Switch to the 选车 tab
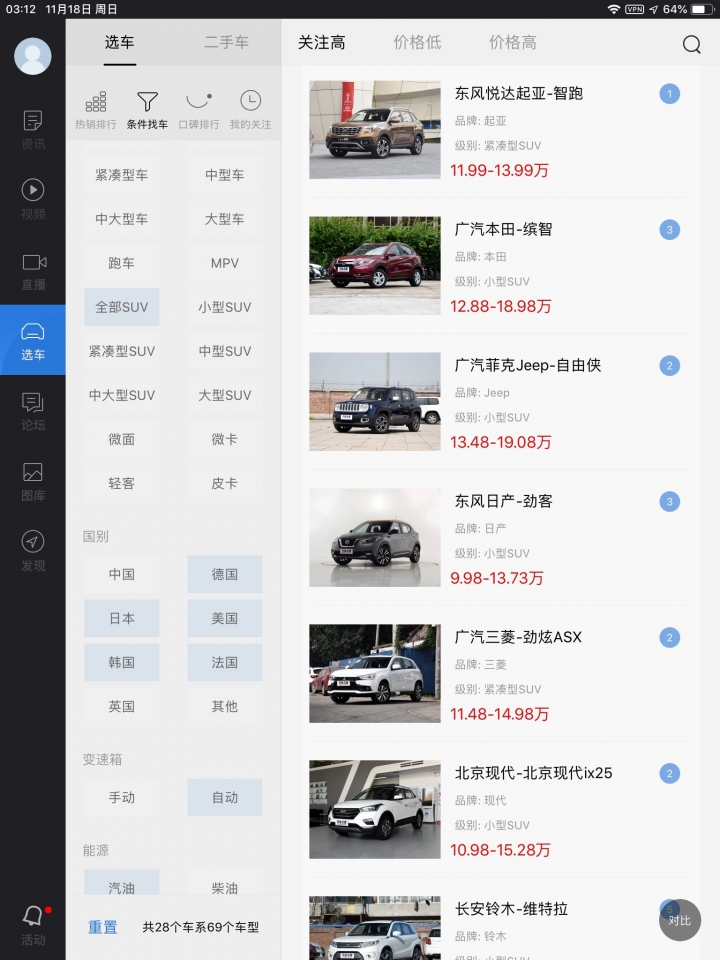 tap(119, 42)
